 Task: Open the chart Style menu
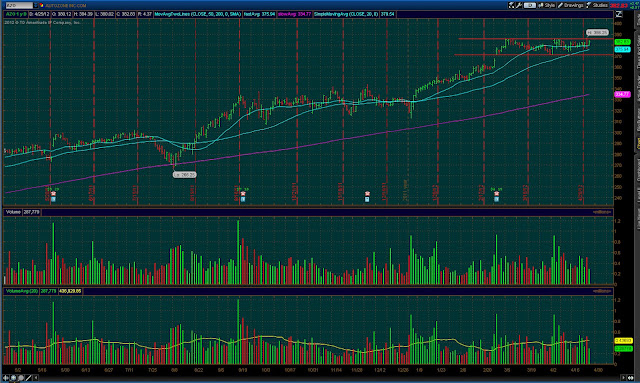coord(547,5)
